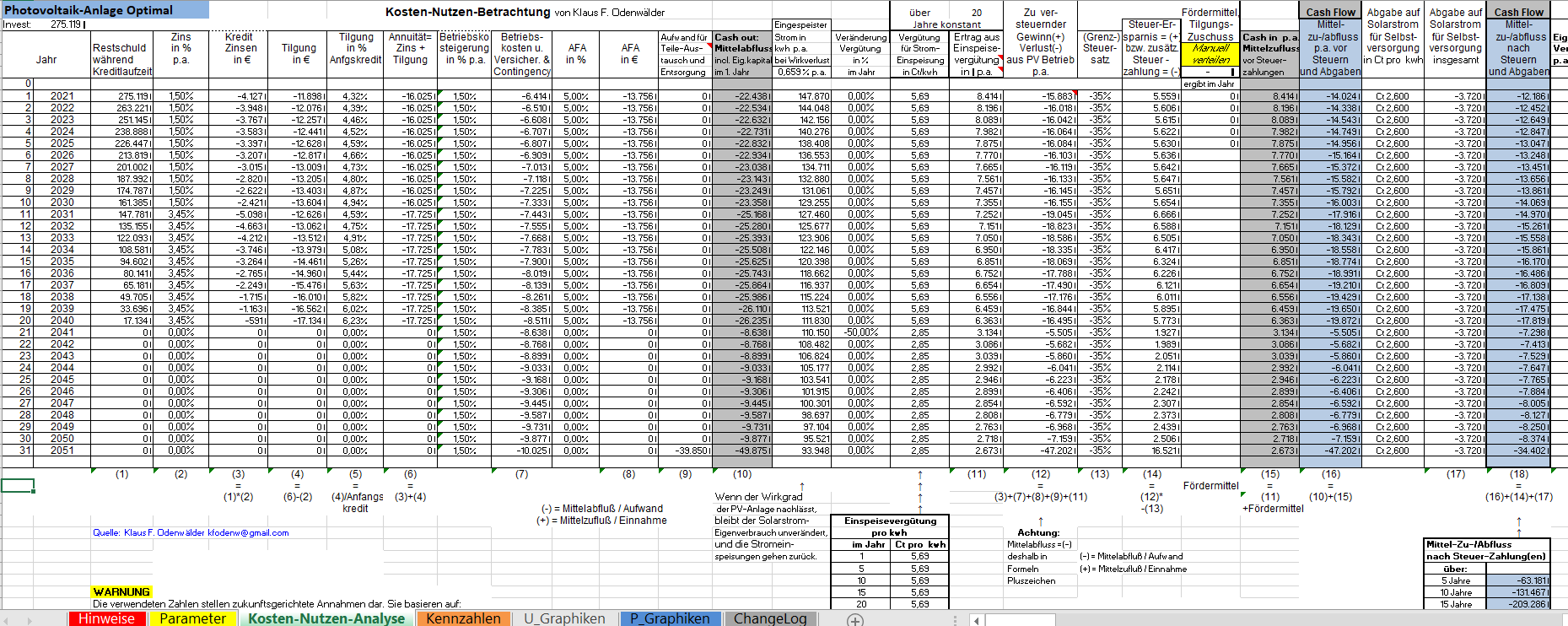The height and width of the screenshot is (626, 1568).
Task: Open the Kennzahlen sheet tab
Action: coord(463,618)
